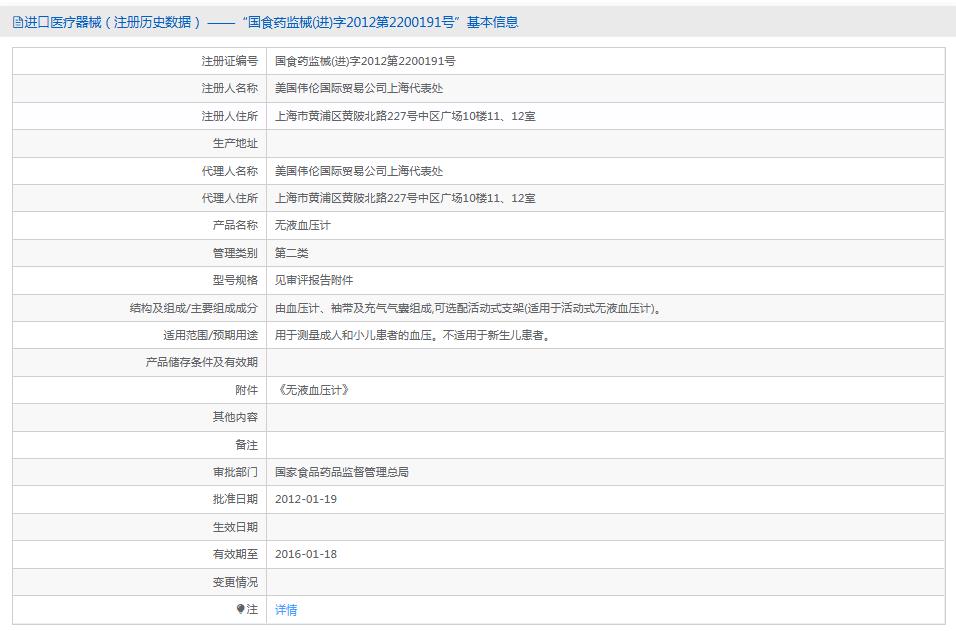Viewport: 956px width, 631px height.
Task: Click the 代理人住所 address value
Action: click(405, 198)
